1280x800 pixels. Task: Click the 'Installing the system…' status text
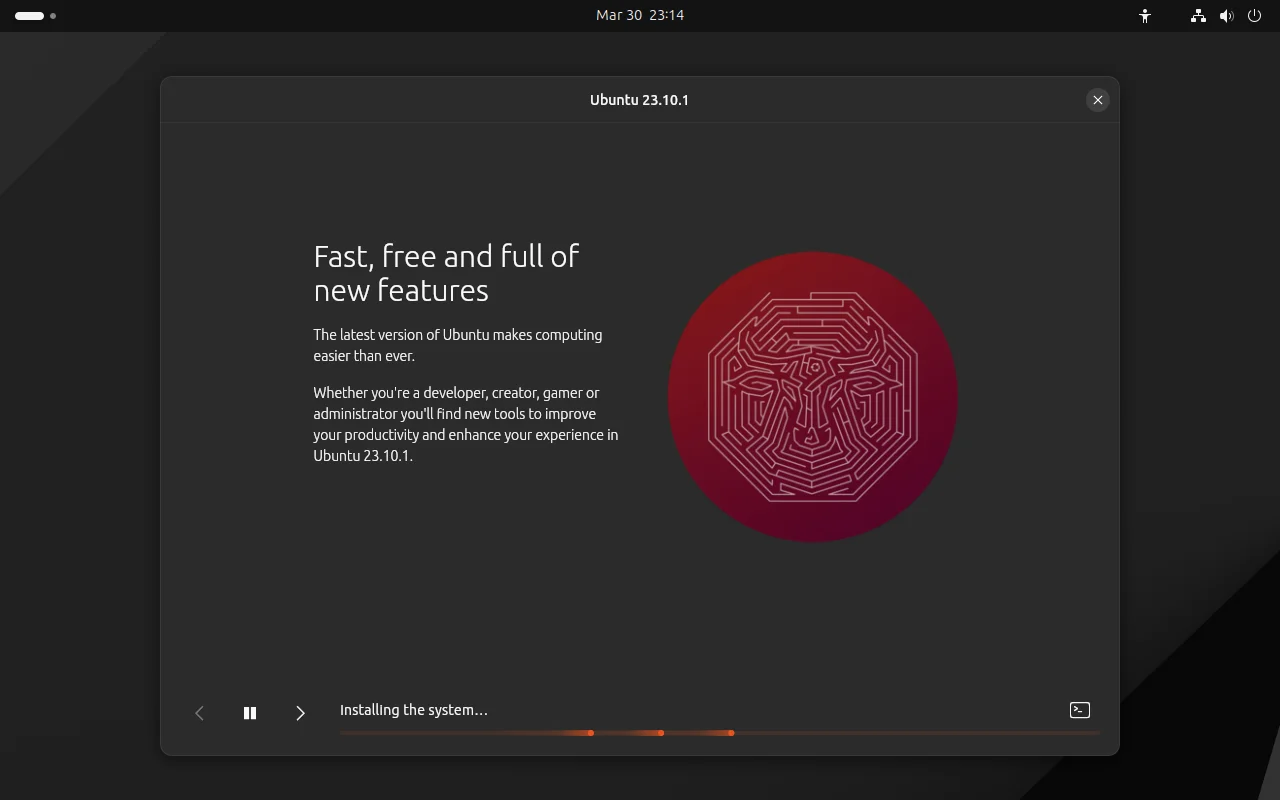point(413,710)
